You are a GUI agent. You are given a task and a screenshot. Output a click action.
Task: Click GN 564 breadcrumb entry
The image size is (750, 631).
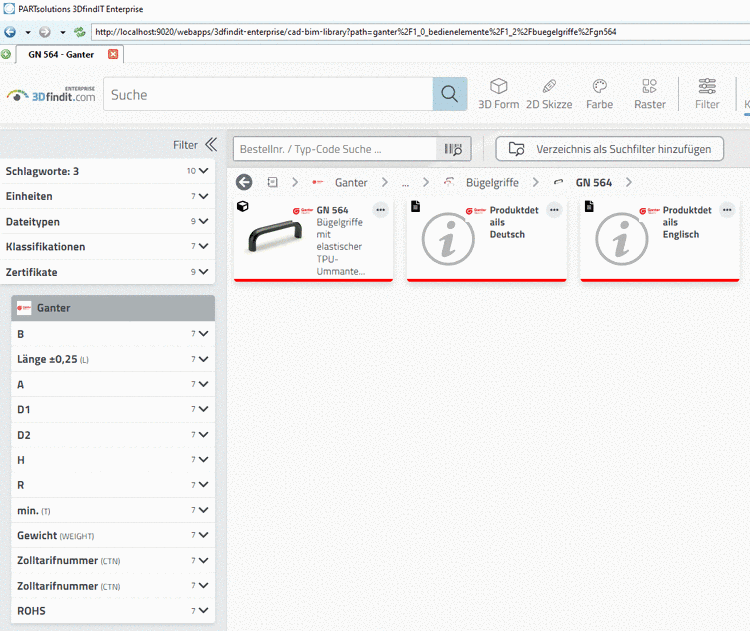[594, 182]
